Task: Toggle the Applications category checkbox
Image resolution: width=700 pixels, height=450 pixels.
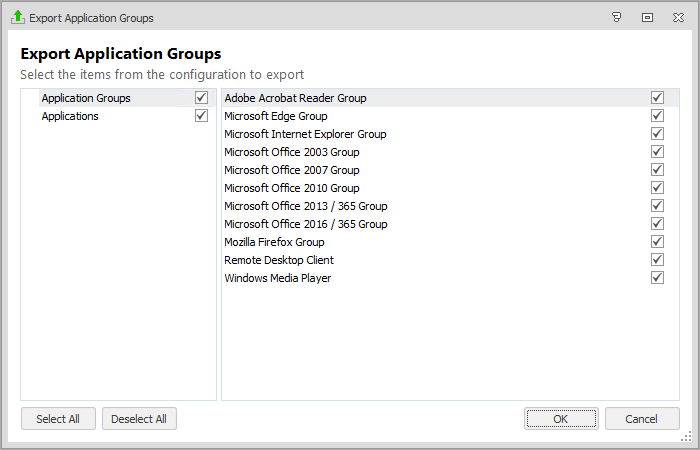Action: click(x=201, y=116)
